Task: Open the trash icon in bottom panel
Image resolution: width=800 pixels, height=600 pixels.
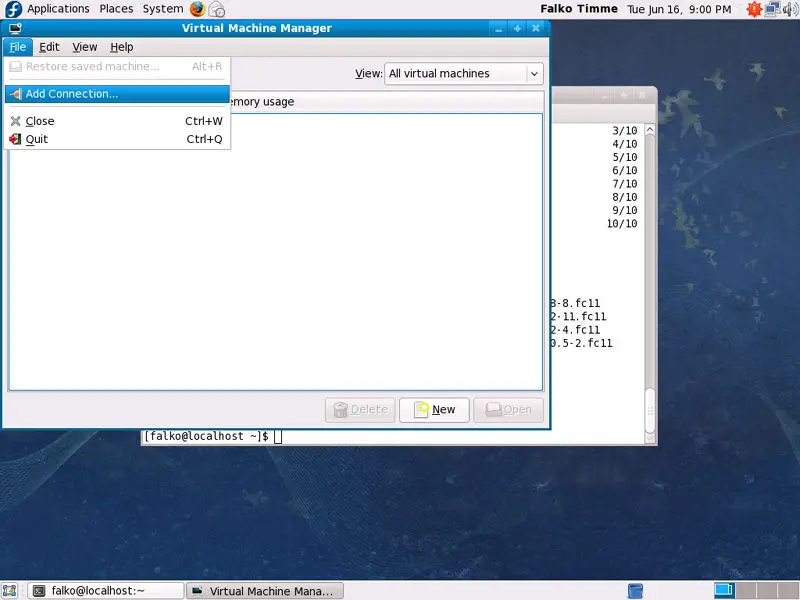Action: (x=635, y=591)
